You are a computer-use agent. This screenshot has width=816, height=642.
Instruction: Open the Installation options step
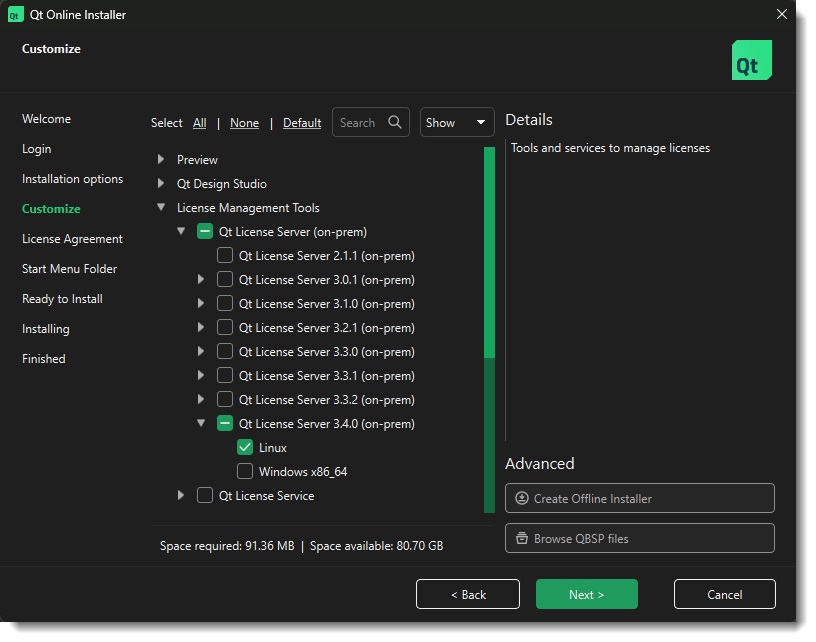click(x=72, y=178)
